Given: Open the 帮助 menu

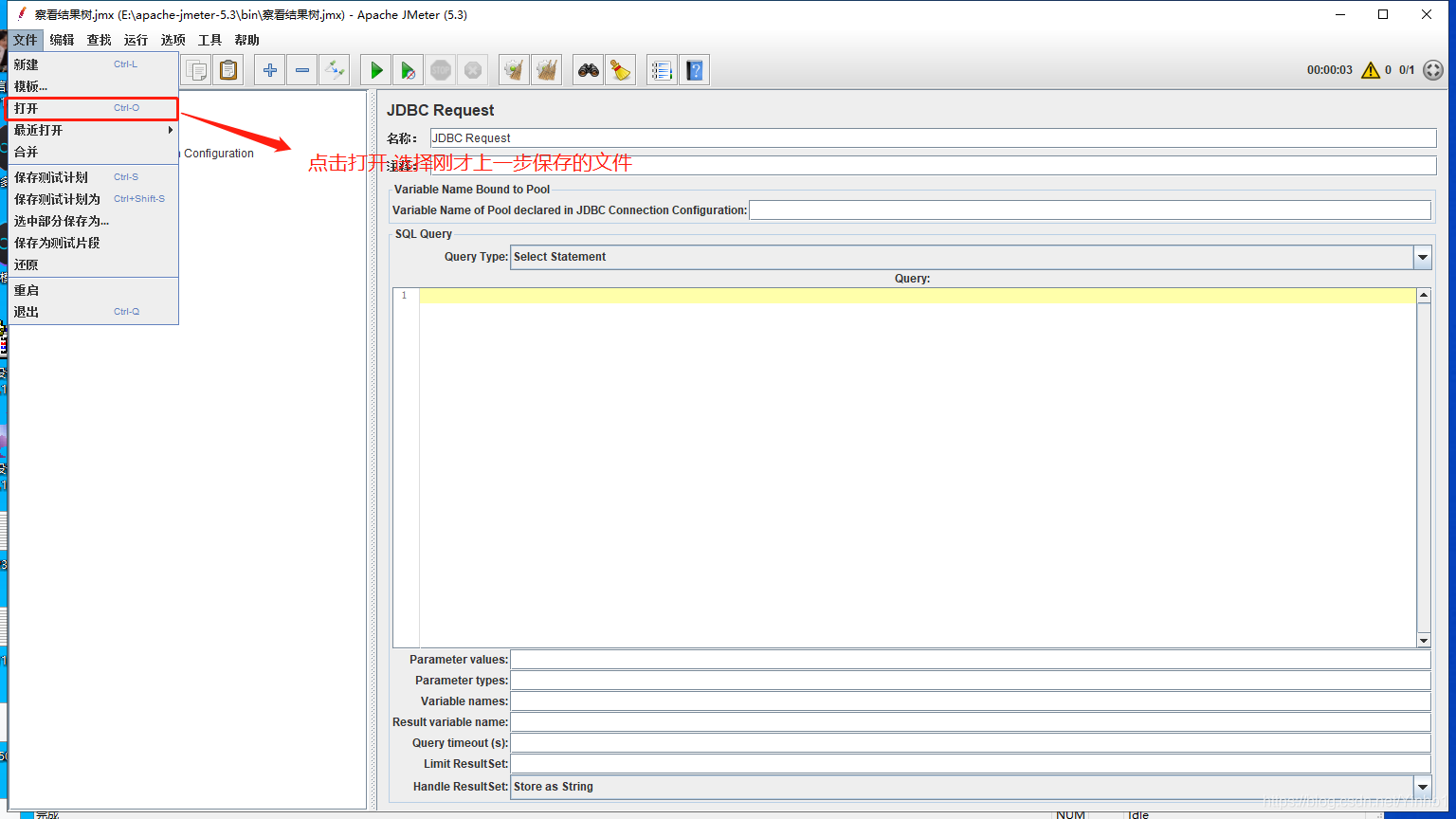Looking at the screenshot, I should pyautogui.click(x=246, y=40).
